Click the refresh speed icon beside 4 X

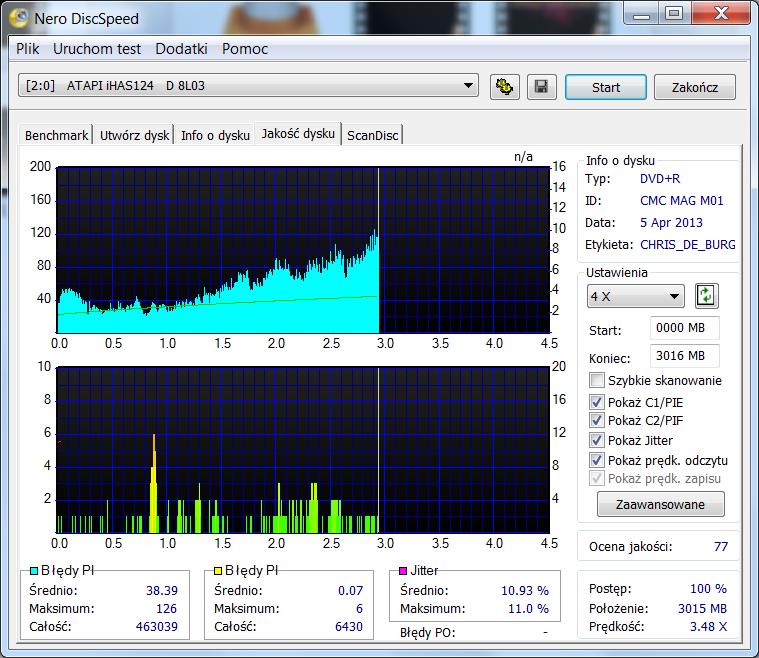(x=707, y=296)
